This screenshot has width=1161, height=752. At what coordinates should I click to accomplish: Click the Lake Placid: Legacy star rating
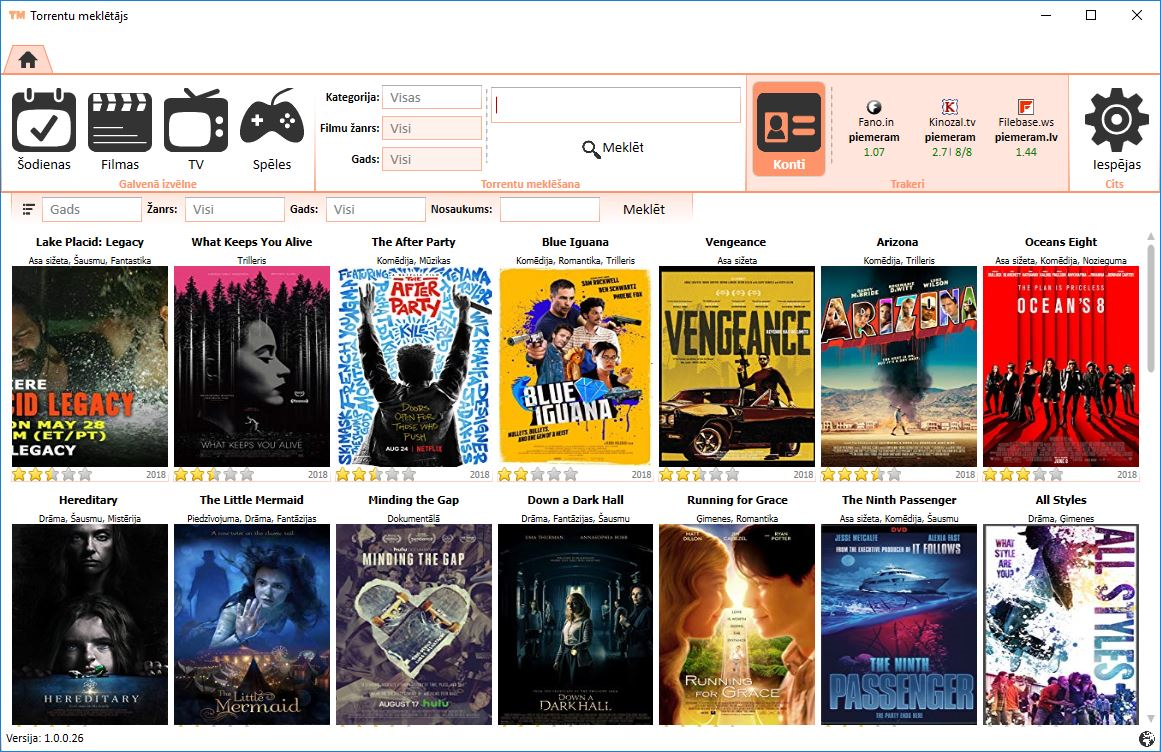pyautogui.click(x=52, y=474)
